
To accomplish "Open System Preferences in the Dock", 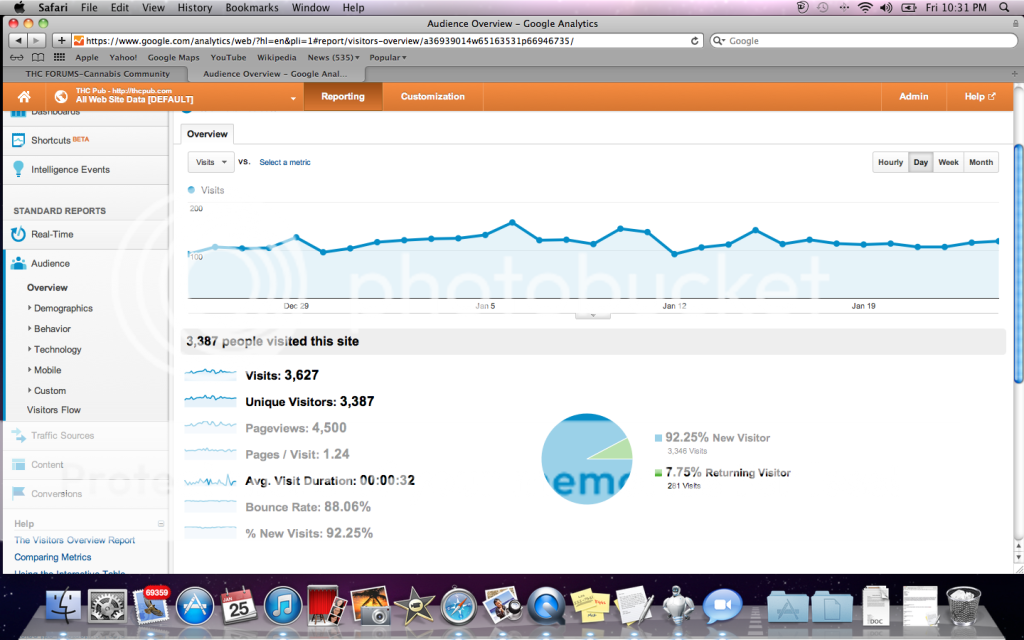I will 108,605.
